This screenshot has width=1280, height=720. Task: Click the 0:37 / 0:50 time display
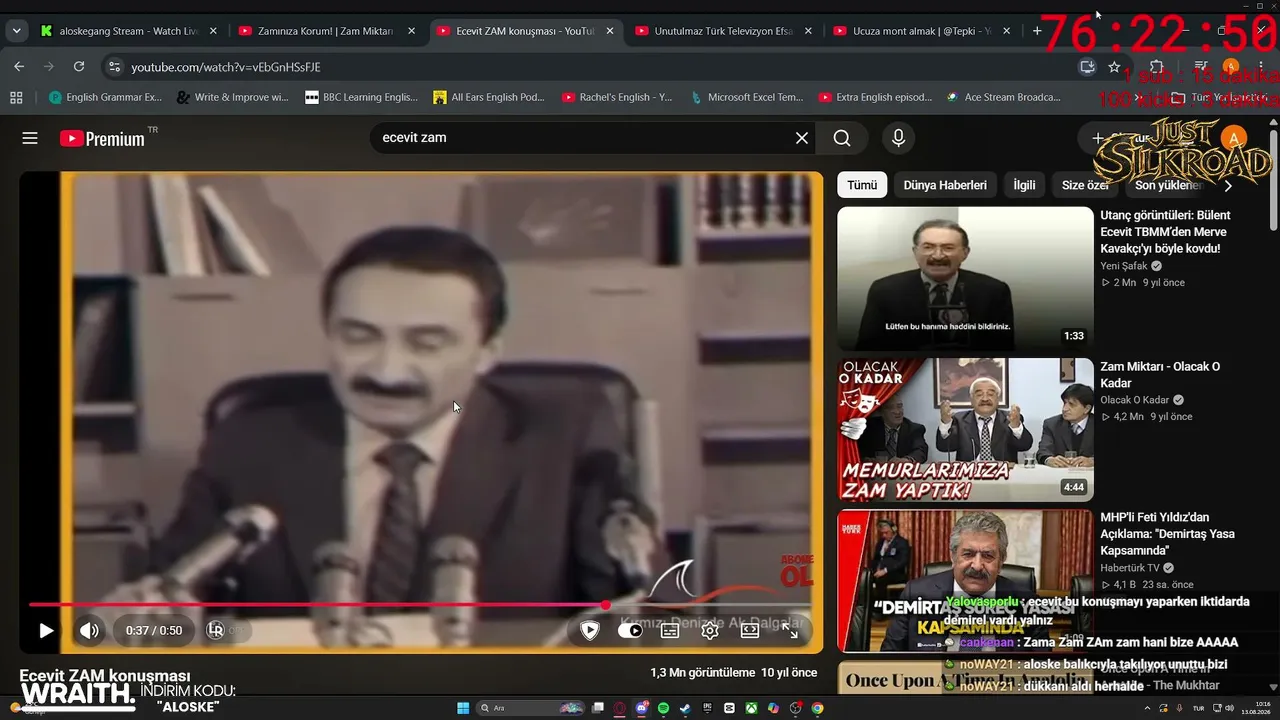154,631
